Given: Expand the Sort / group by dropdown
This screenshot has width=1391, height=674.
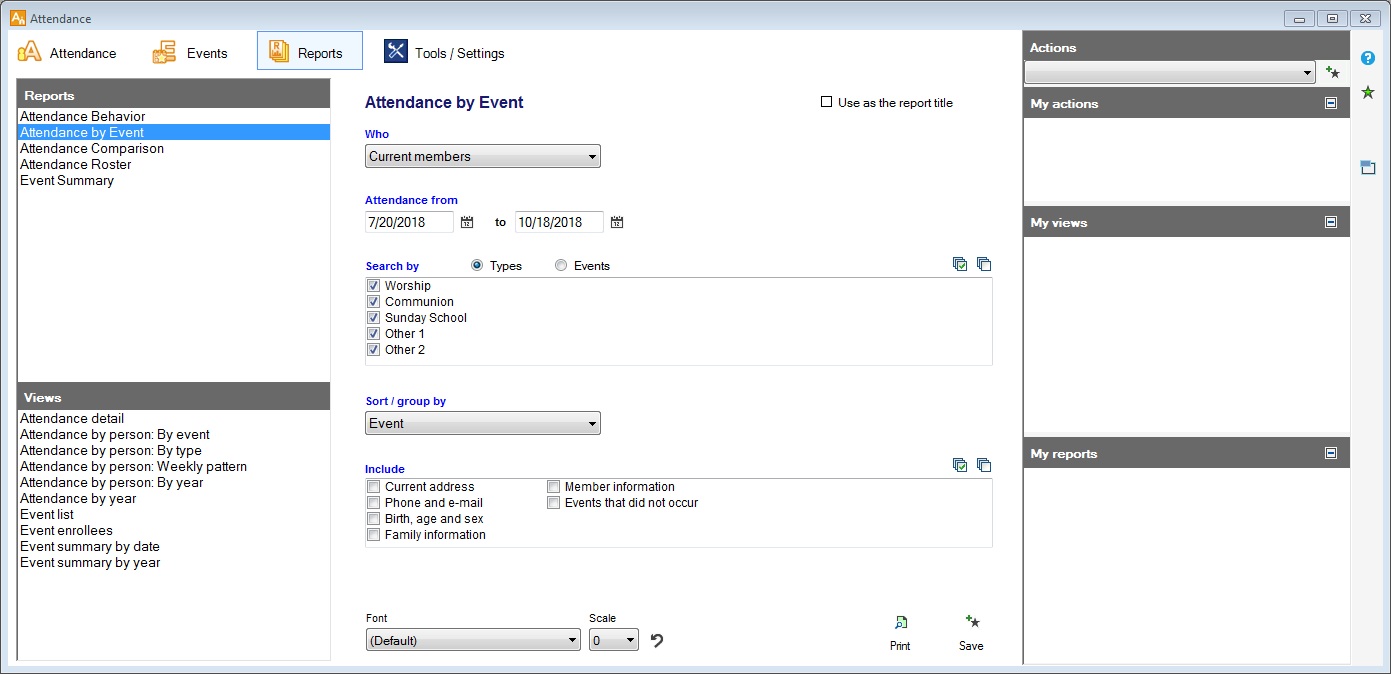Looking at the screenshot, I should (482, 423).
